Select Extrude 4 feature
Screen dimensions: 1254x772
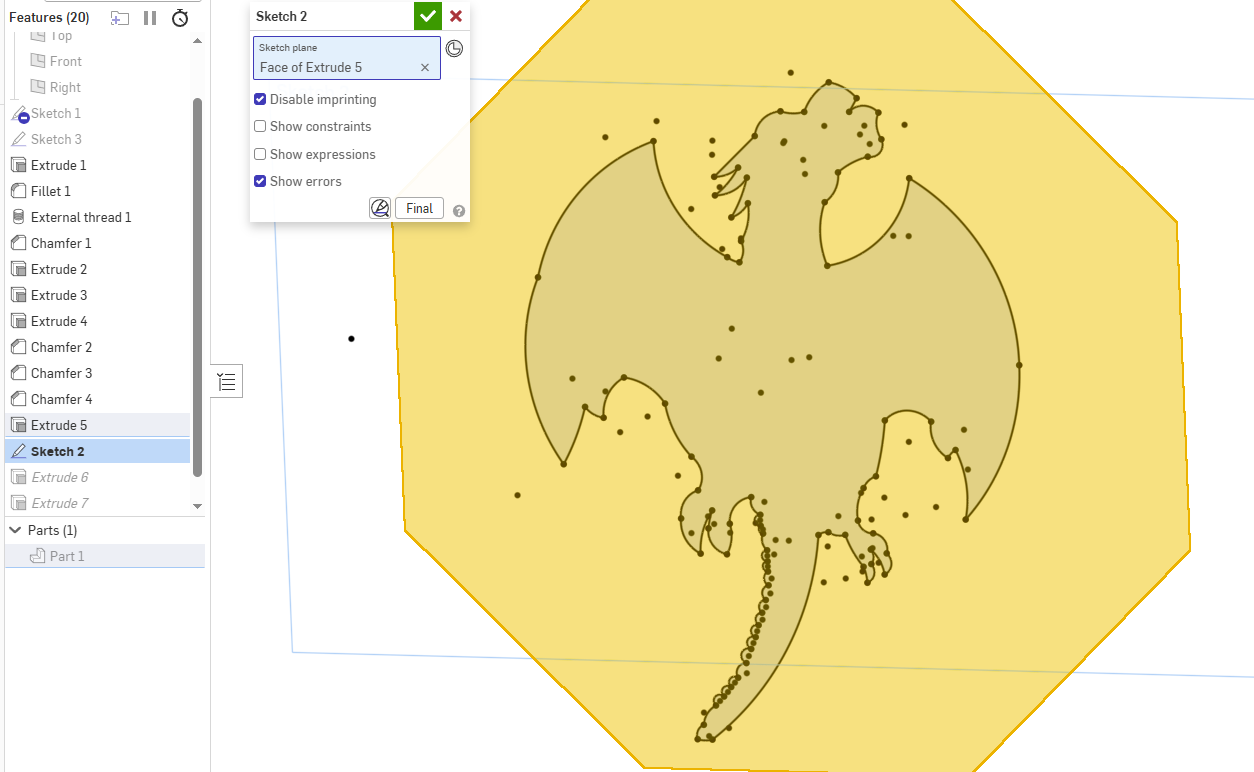[59, 321]
